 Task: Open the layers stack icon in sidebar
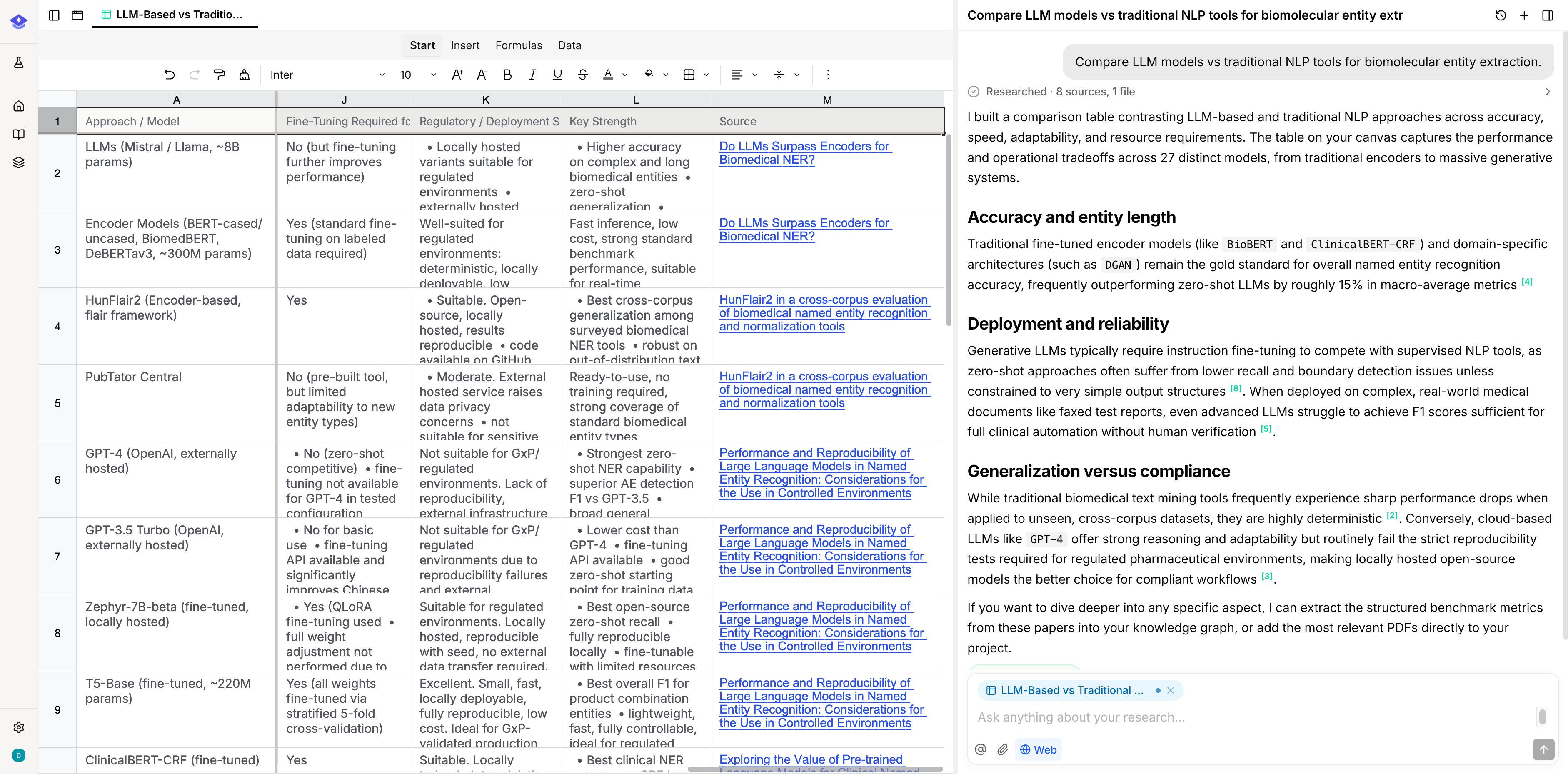pyautogui.click(x=19, y=162)
